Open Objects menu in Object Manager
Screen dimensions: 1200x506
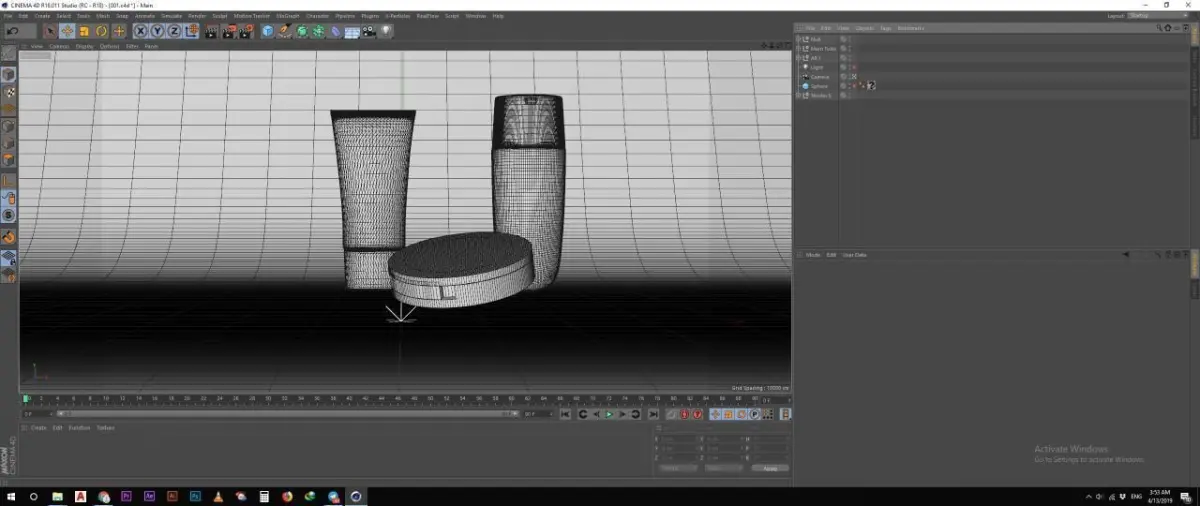coord(864,28)
